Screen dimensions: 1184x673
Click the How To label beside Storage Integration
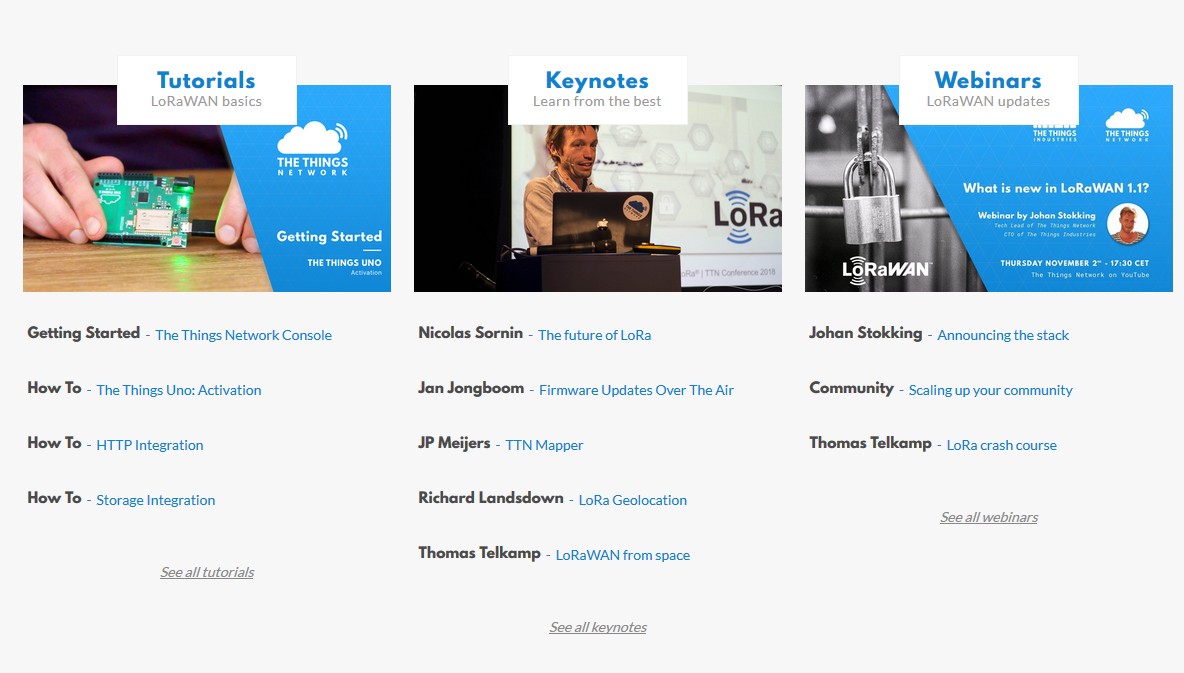pos(54,498)
